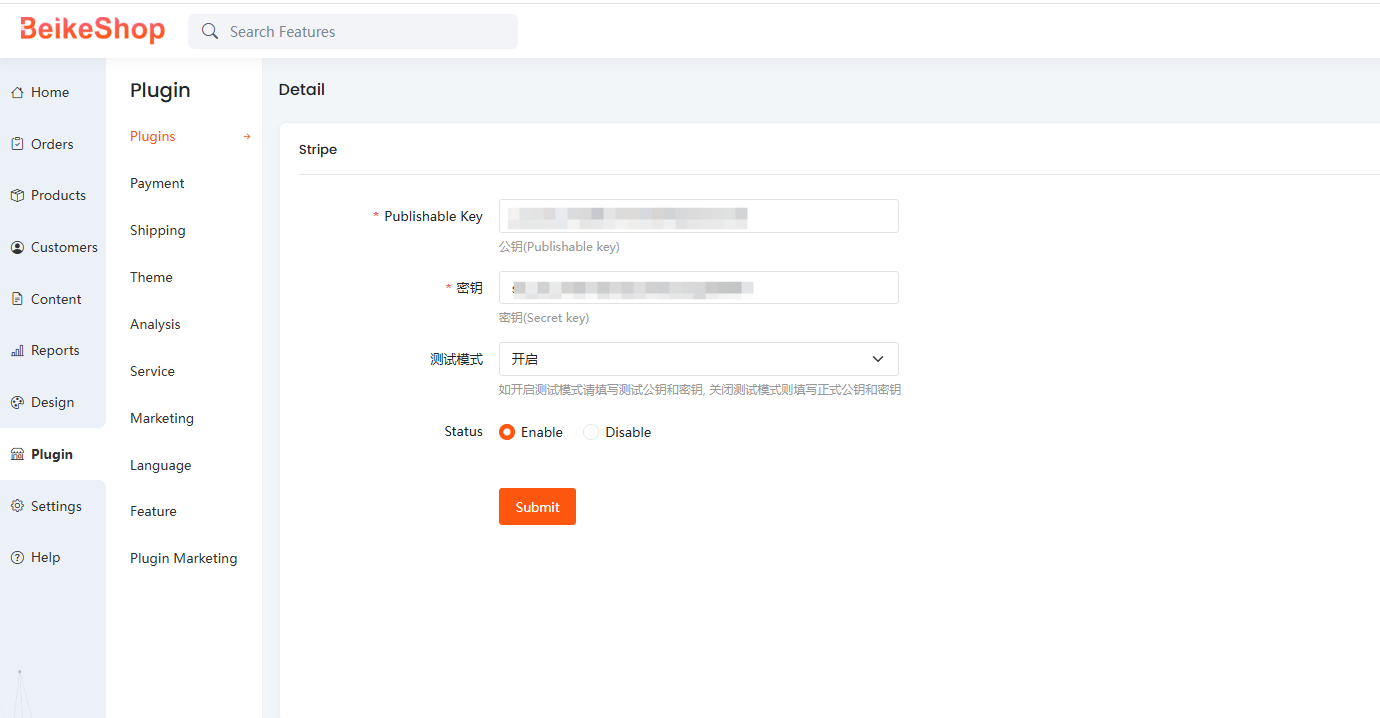Open Content in the sidebar
Viewport: 1380px width, 718px height.
coord(56,299)
